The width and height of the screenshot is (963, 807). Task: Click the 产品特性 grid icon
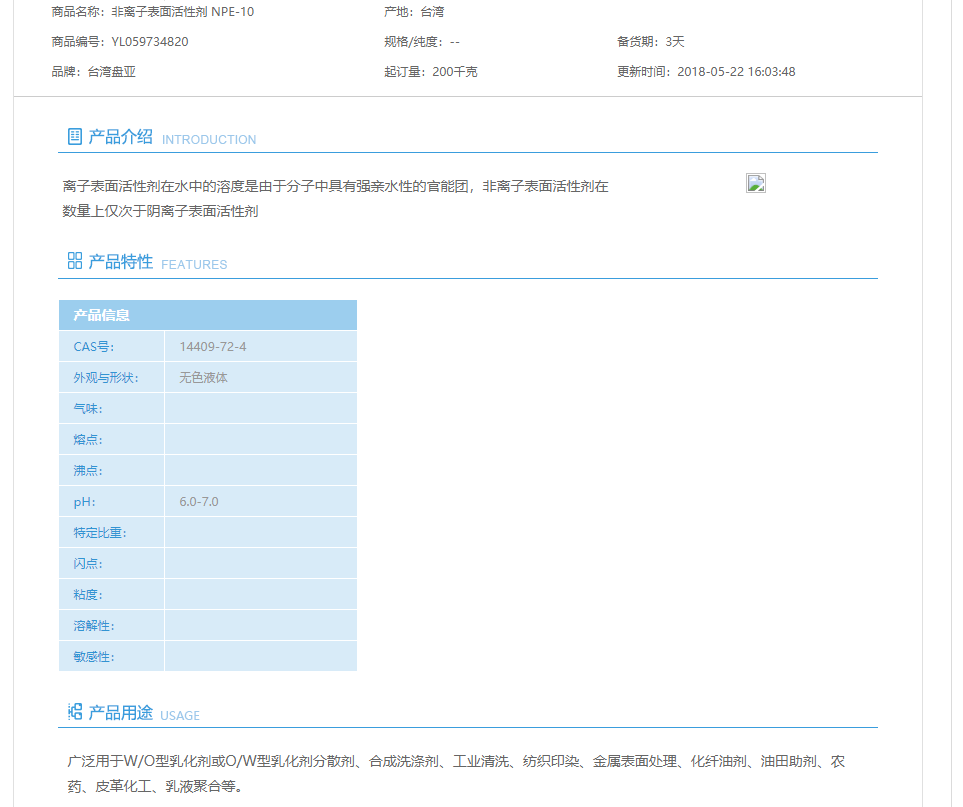point(73,261)
